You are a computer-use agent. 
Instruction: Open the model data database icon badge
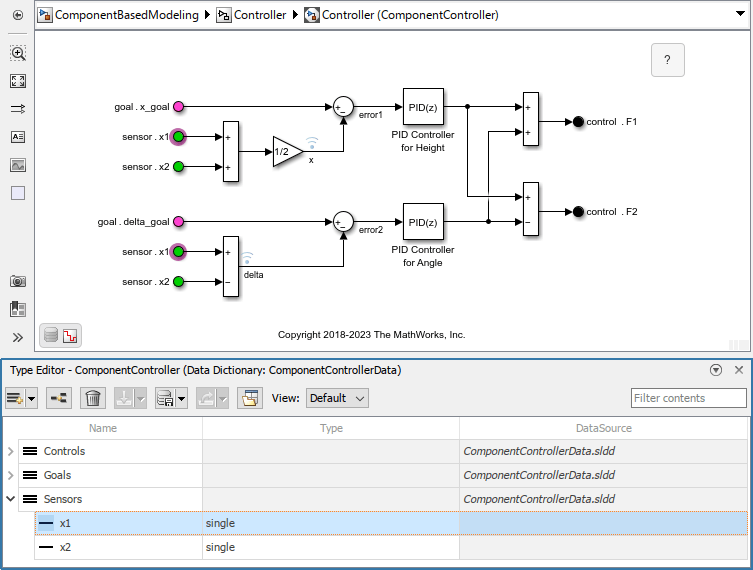point(51,335)
